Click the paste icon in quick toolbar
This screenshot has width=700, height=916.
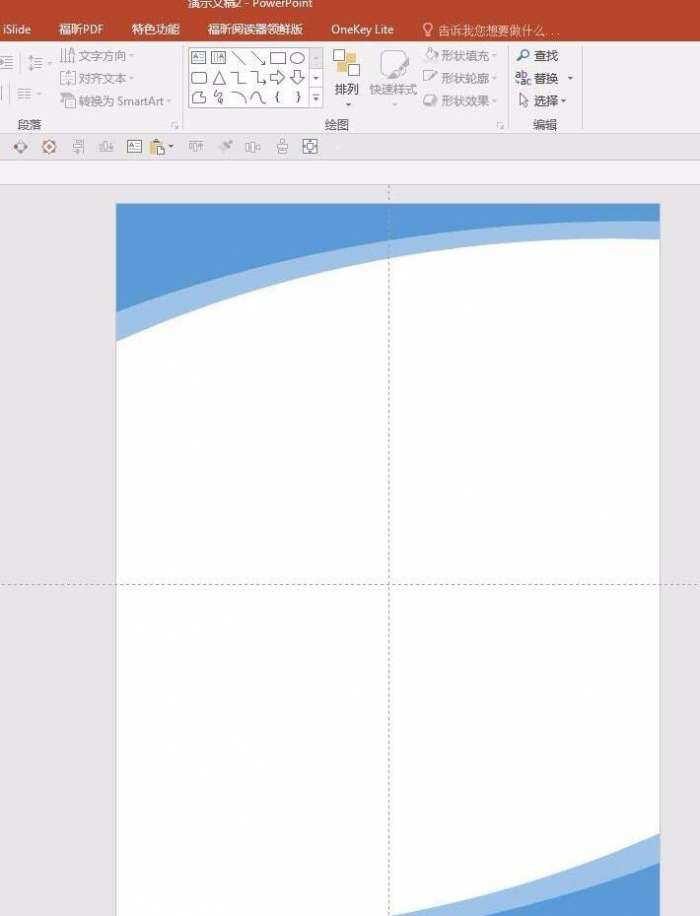click(158, 147)
